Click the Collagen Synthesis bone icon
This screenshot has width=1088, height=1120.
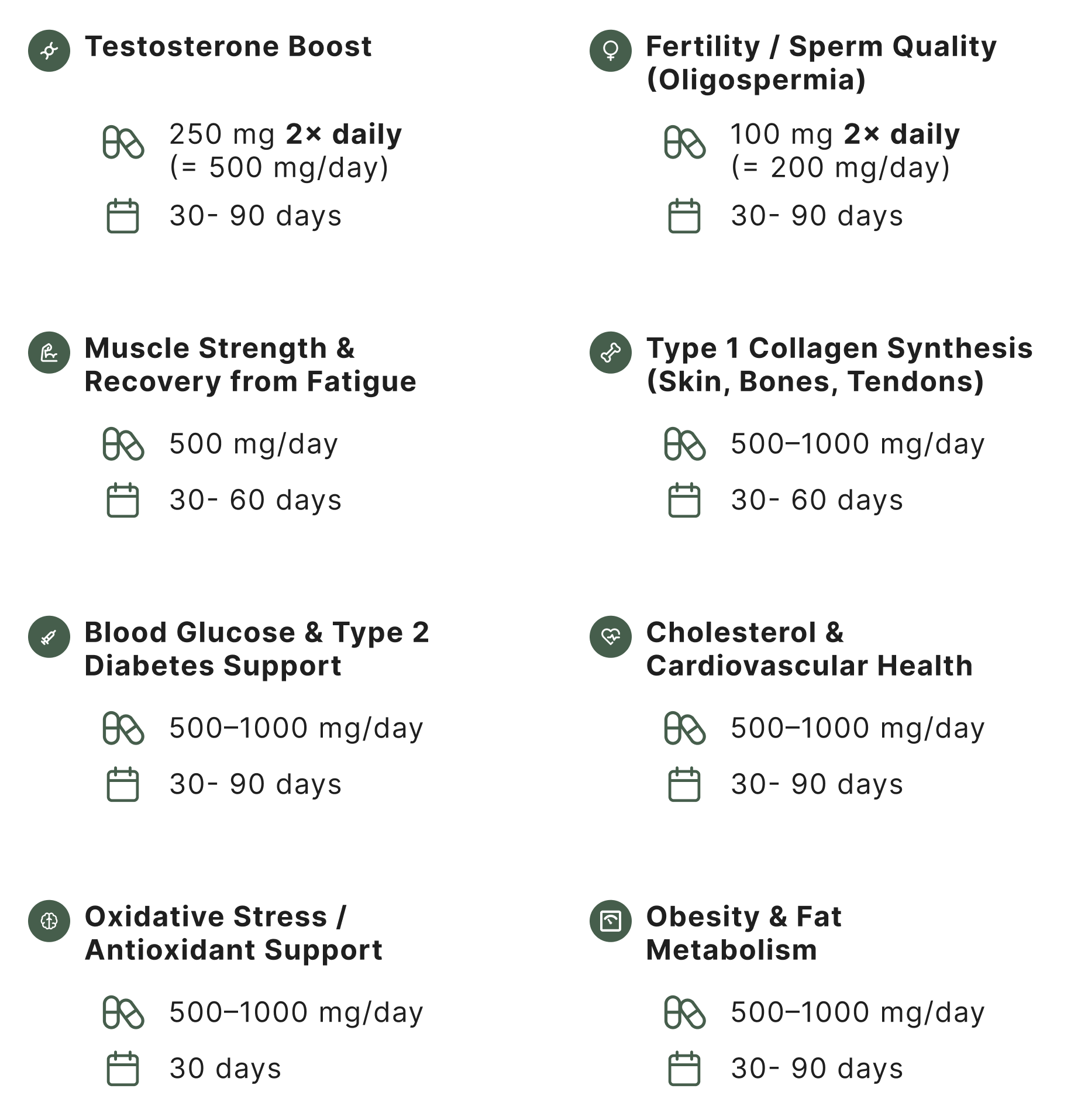[x=611, y=353]
